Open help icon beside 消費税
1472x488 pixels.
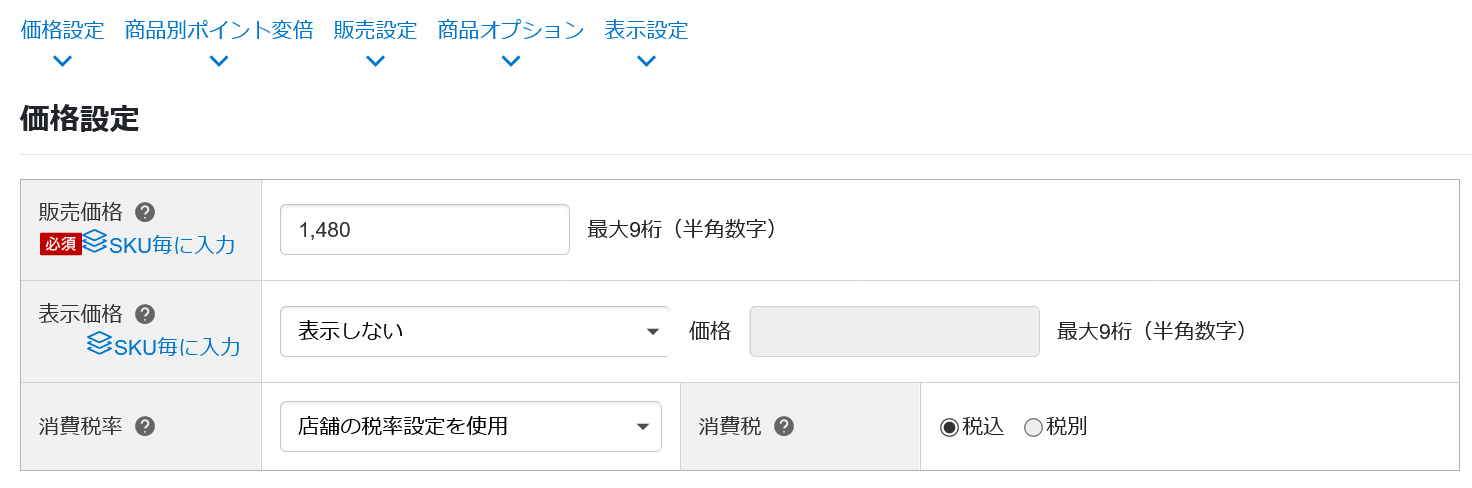tap(785, 427)
